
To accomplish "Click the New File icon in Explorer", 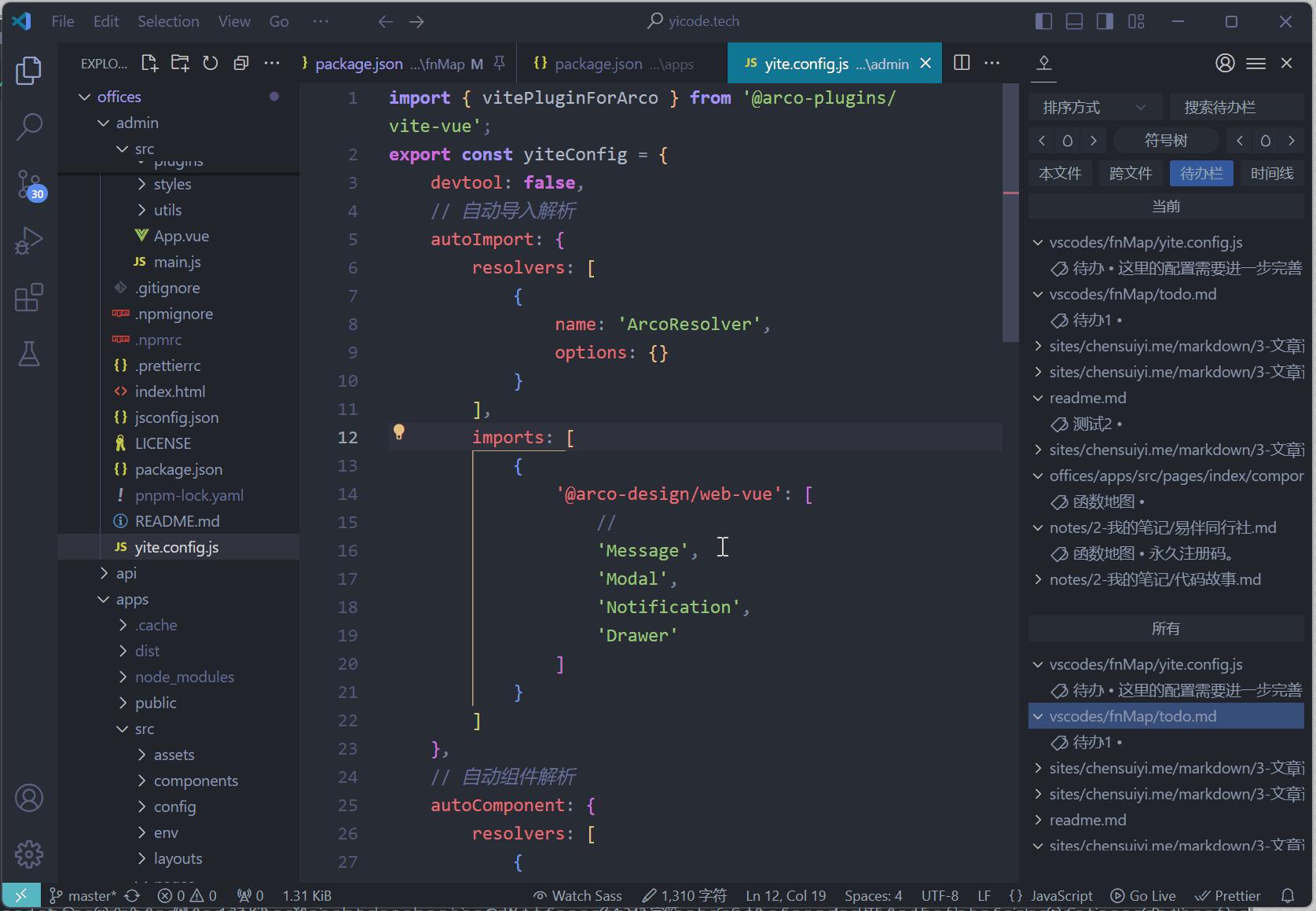I will tap(149, 63).
